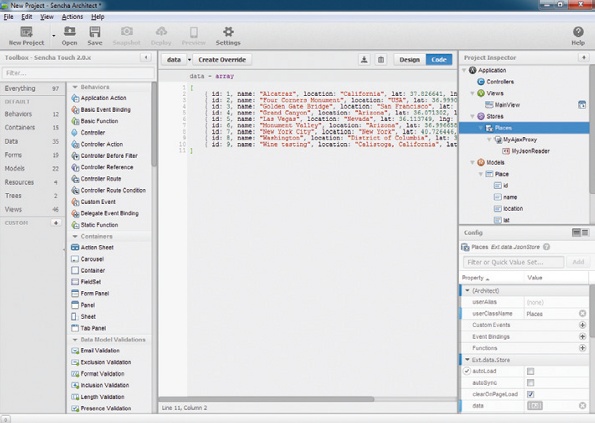Sort config list by Property header
Viewport: 595px width, 423px height.
click(x=492, y=278)
